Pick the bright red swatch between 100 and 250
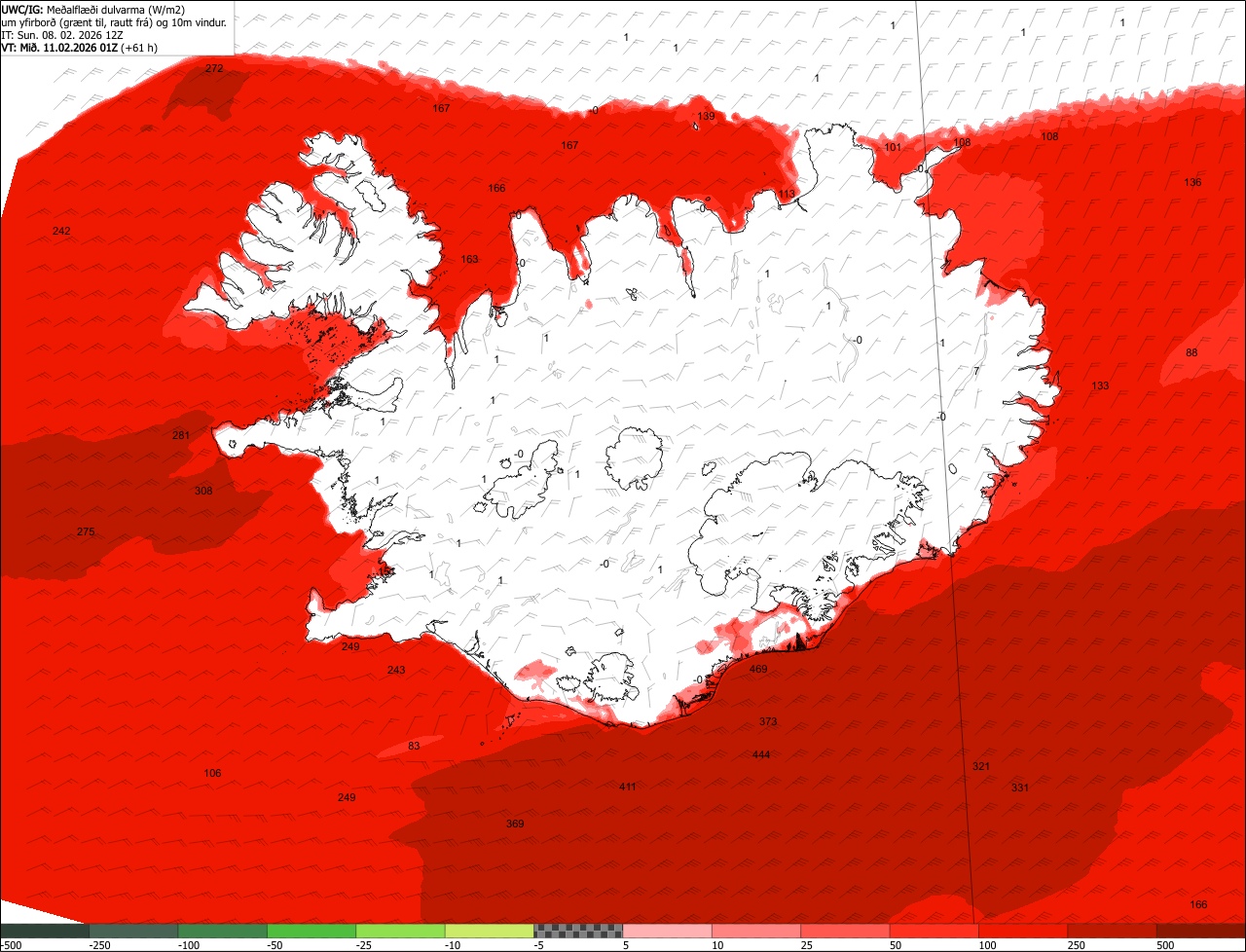This screenshot has width=1246, height=952. 1023,931
